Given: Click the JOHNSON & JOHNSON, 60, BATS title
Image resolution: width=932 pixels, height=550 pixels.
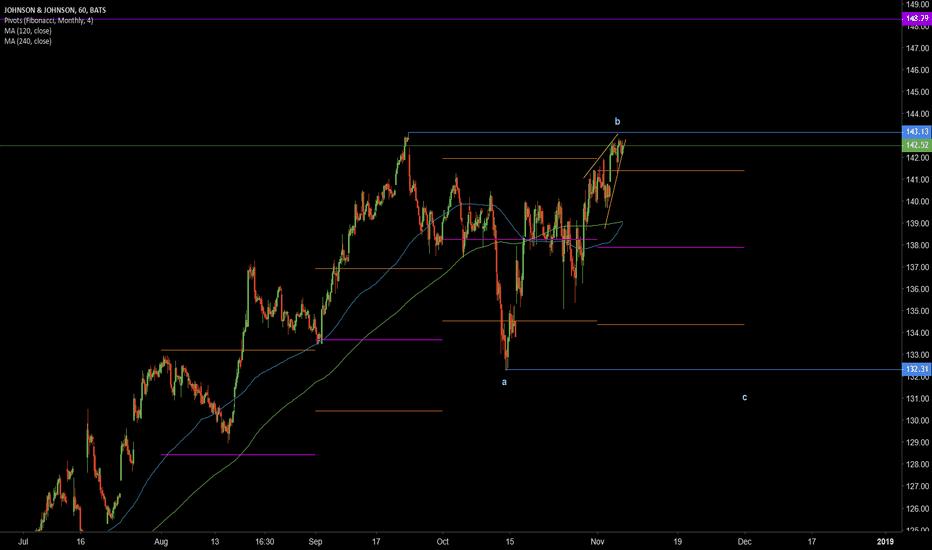Looking at the screenshot, I should 55,10.
